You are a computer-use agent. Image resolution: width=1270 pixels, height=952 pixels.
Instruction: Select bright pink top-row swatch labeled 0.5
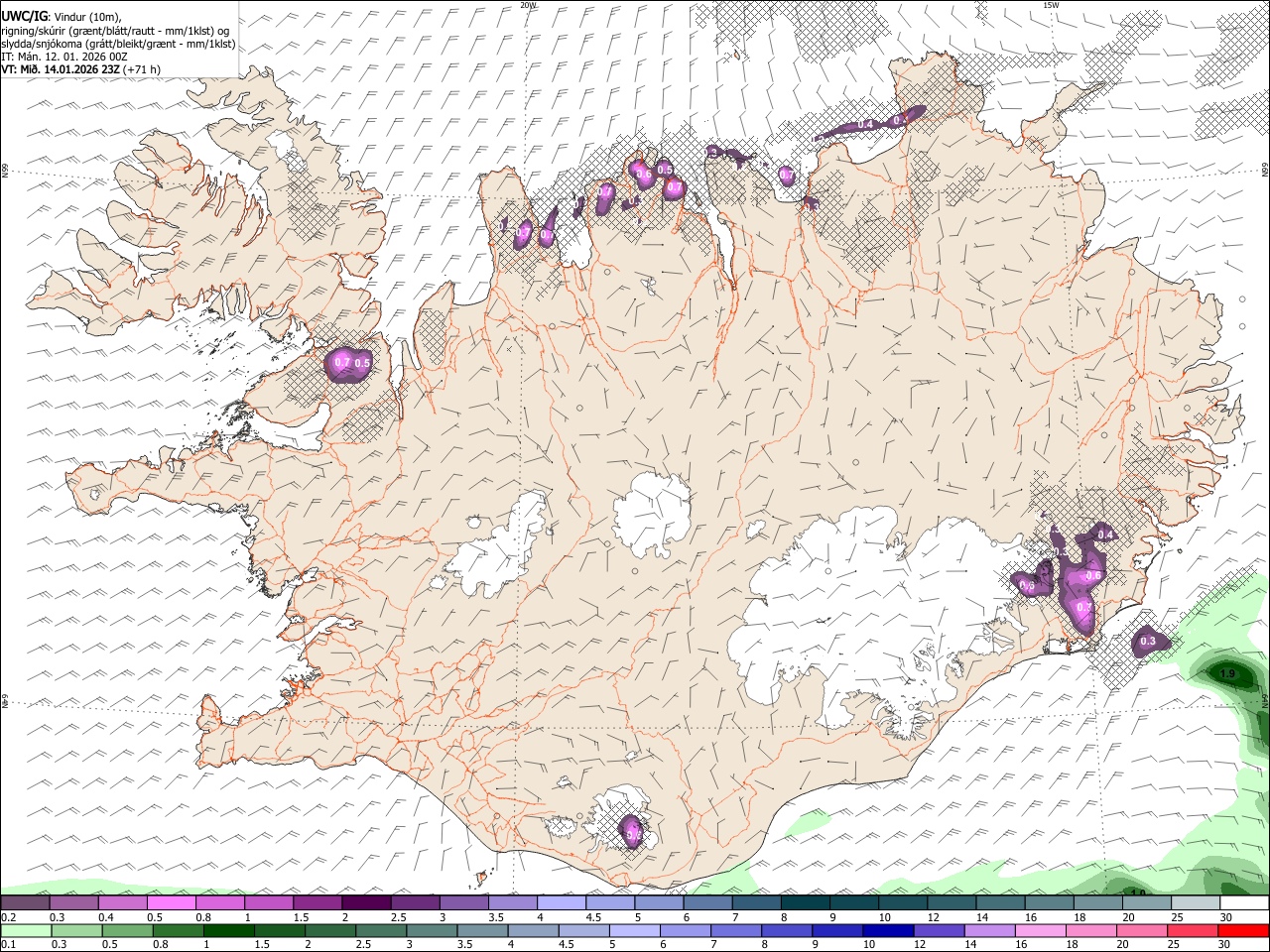(171, 903)
